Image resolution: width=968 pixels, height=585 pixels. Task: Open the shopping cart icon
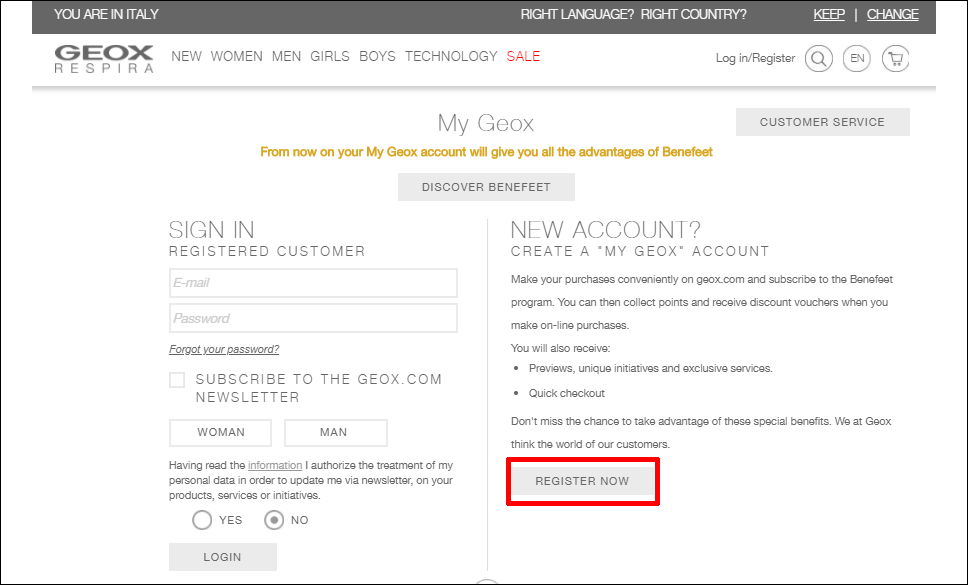click(895, 59)
